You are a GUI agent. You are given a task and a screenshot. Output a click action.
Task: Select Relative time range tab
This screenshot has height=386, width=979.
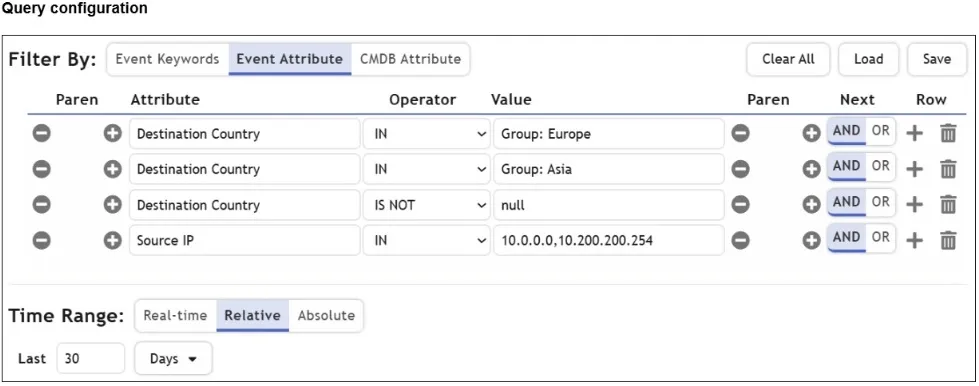click(x=252, y=315)
